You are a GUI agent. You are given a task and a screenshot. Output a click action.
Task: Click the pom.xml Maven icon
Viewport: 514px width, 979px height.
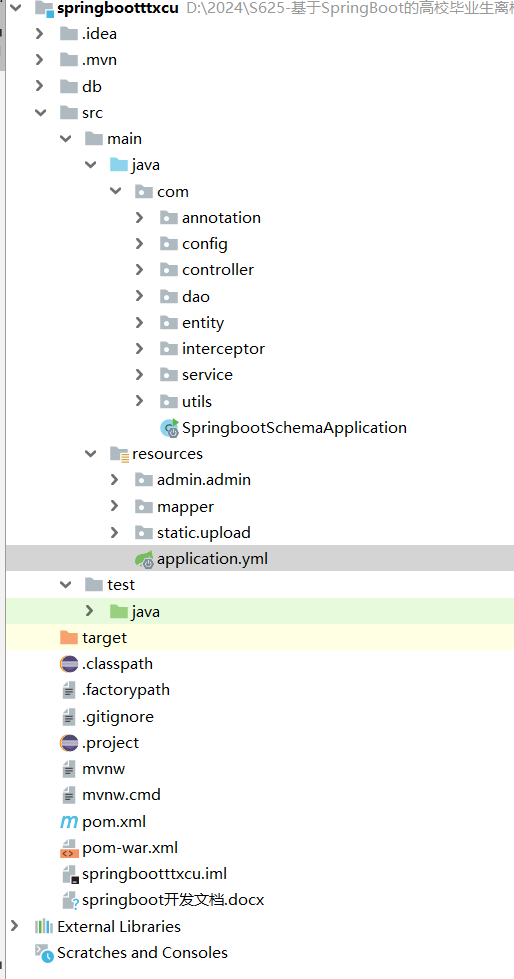pos(69,822)
